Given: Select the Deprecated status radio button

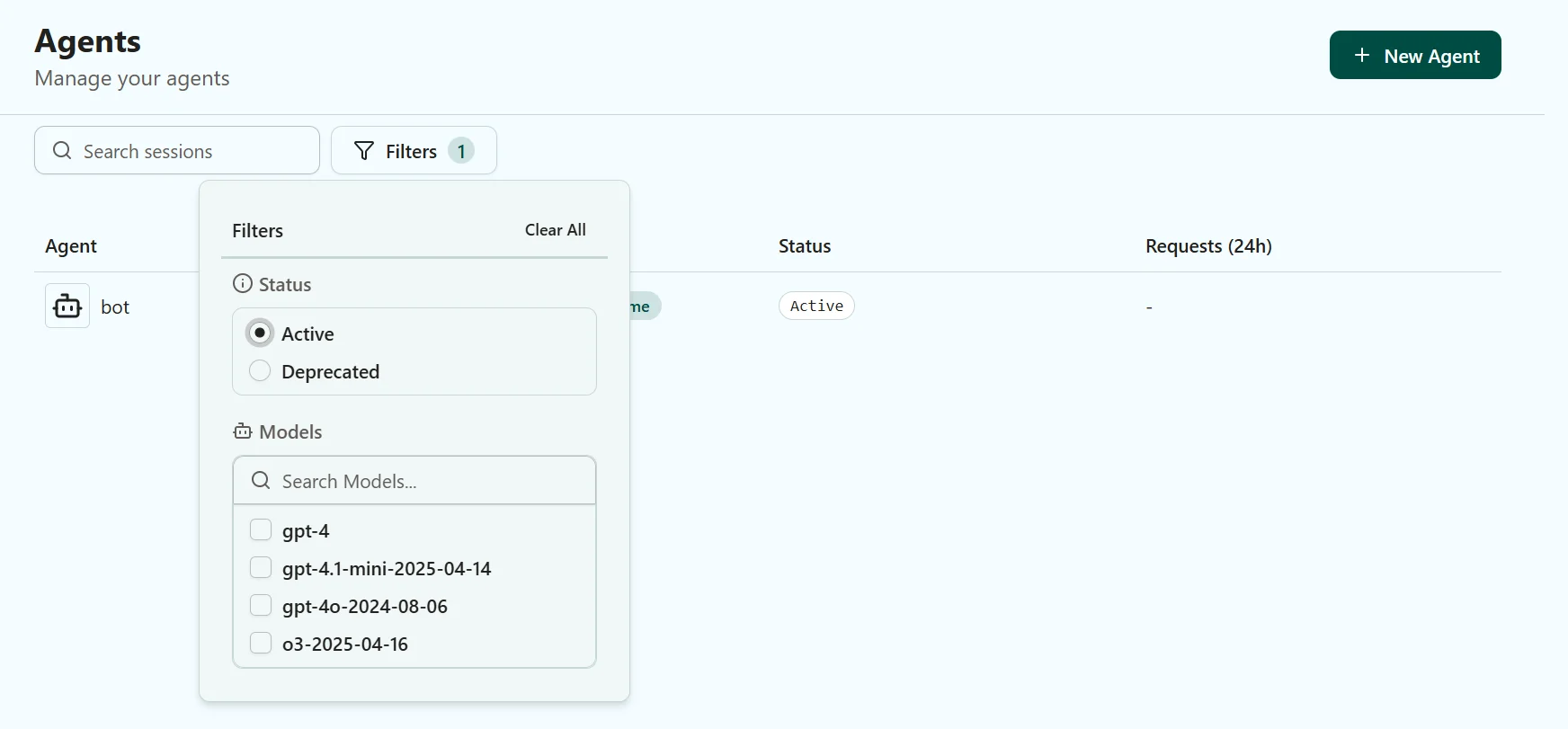Looking at the screenshot, I should [260, 370].
